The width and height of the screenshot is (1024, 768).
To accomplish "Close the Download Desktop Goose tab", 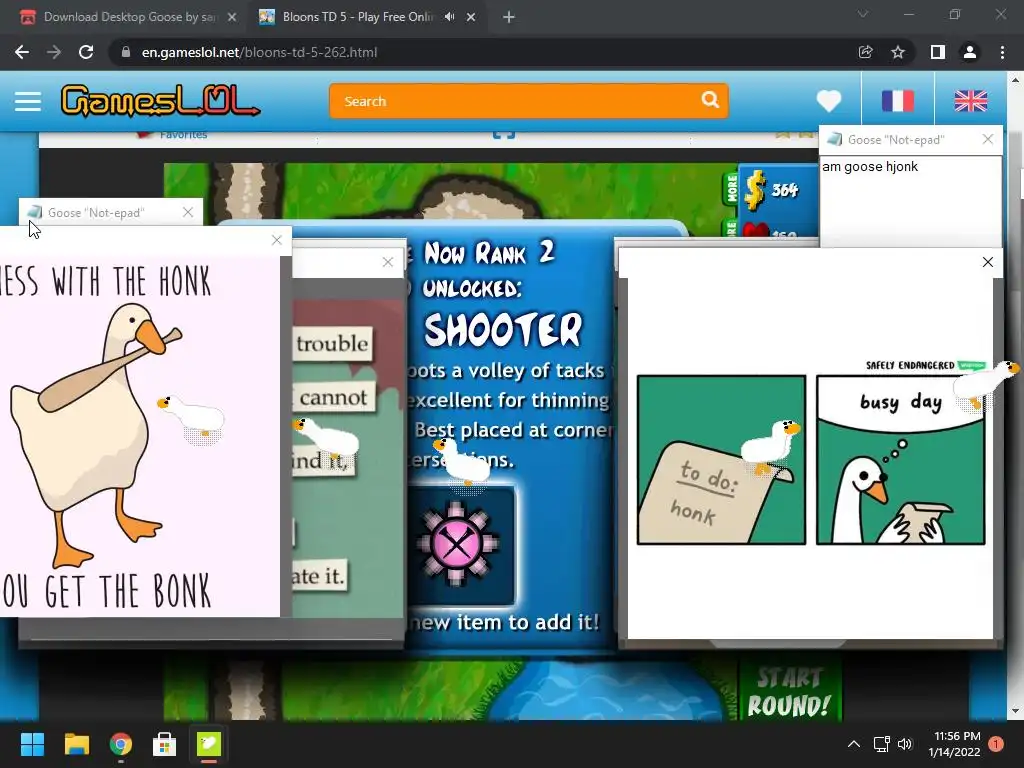I will [x=232, y=17].
